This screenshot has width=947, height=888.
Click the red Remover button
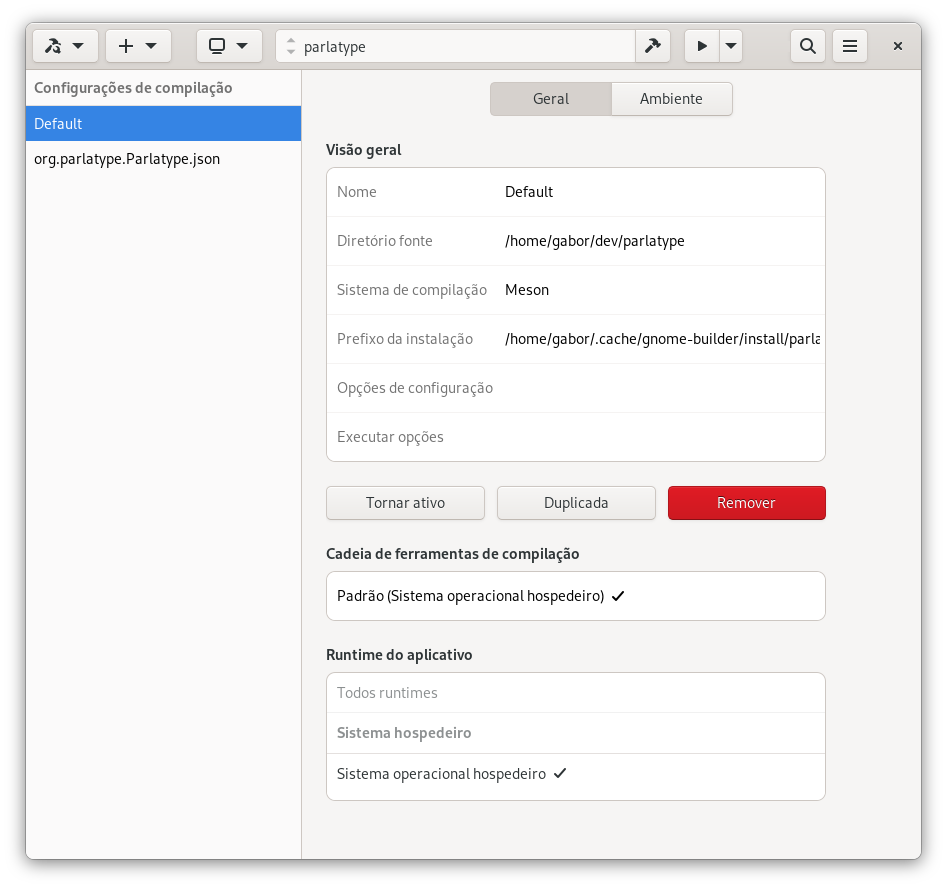pos(746,503)
